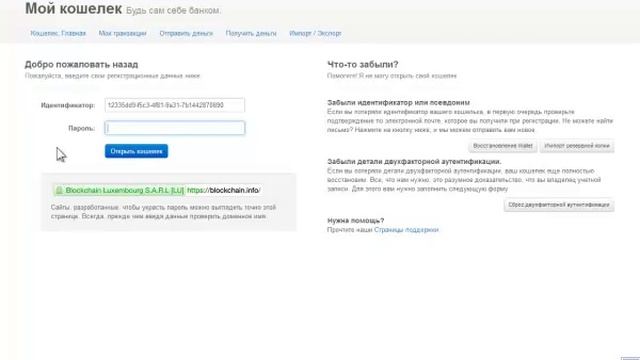Click the Что-то забыли? heading
640x360 pixels.
tap(362, 64)
